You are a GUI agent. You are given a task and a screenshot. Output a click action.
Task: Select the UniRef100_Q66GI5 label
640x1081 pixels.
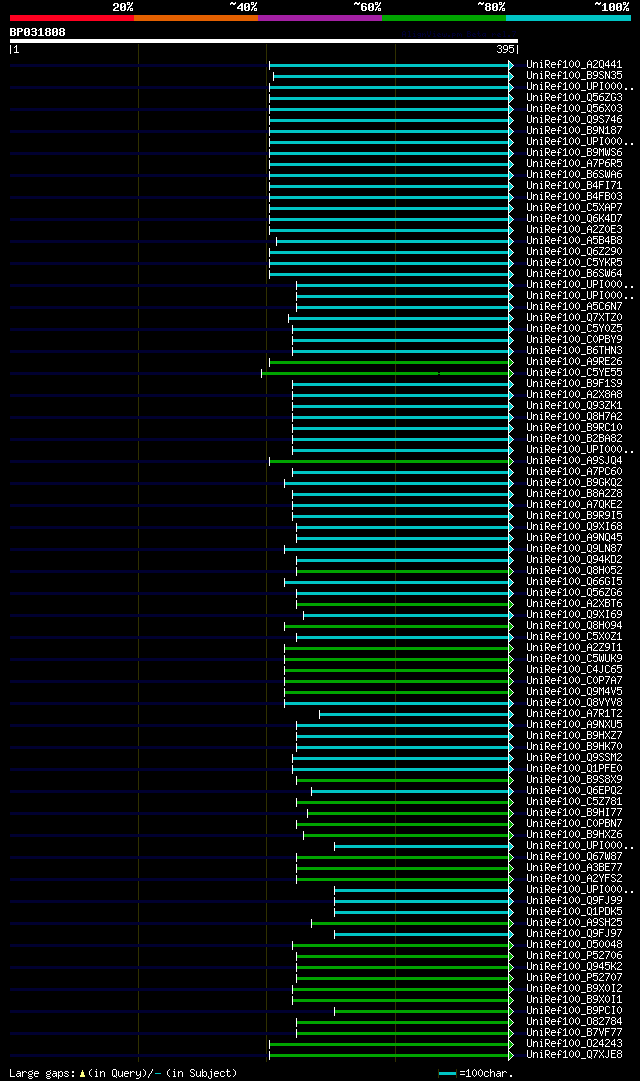tap(574, 582)
